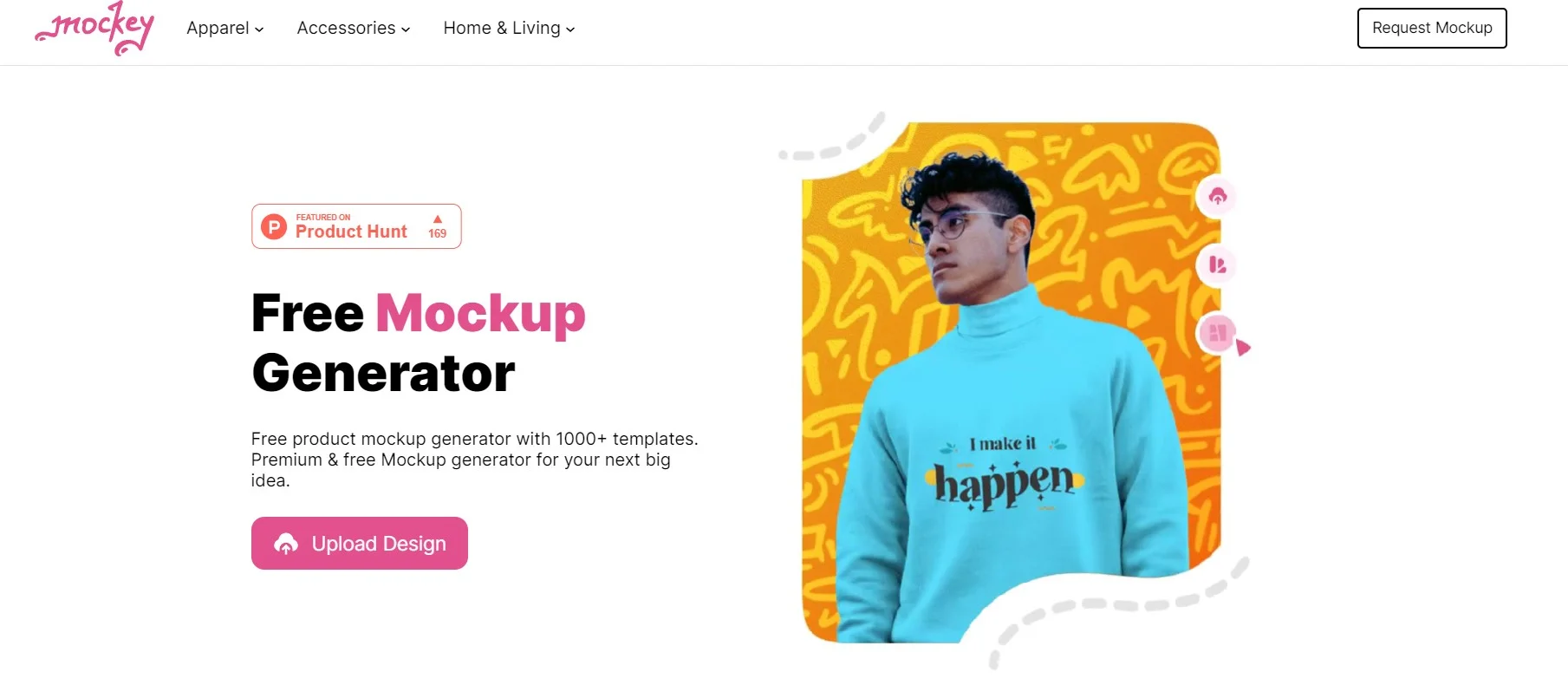Image resolution: width=1568 pixels, height=685 pixels.
Task: Click the middle pink shapes circle icon
Action: 1217,264
